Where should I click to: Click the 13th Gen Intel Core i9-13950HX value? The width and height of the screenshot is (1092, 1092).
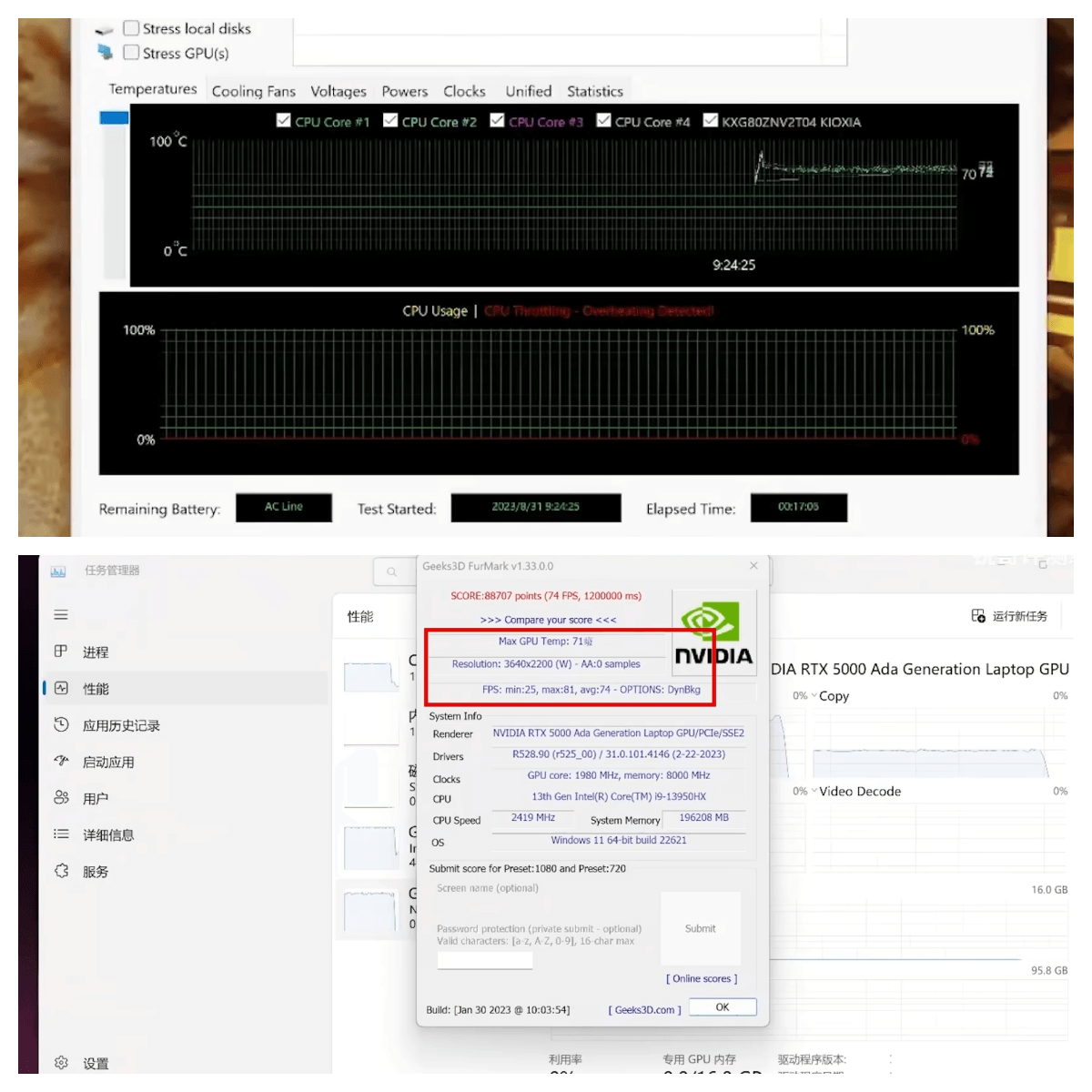pyautogui.click(x=618, y=796)
